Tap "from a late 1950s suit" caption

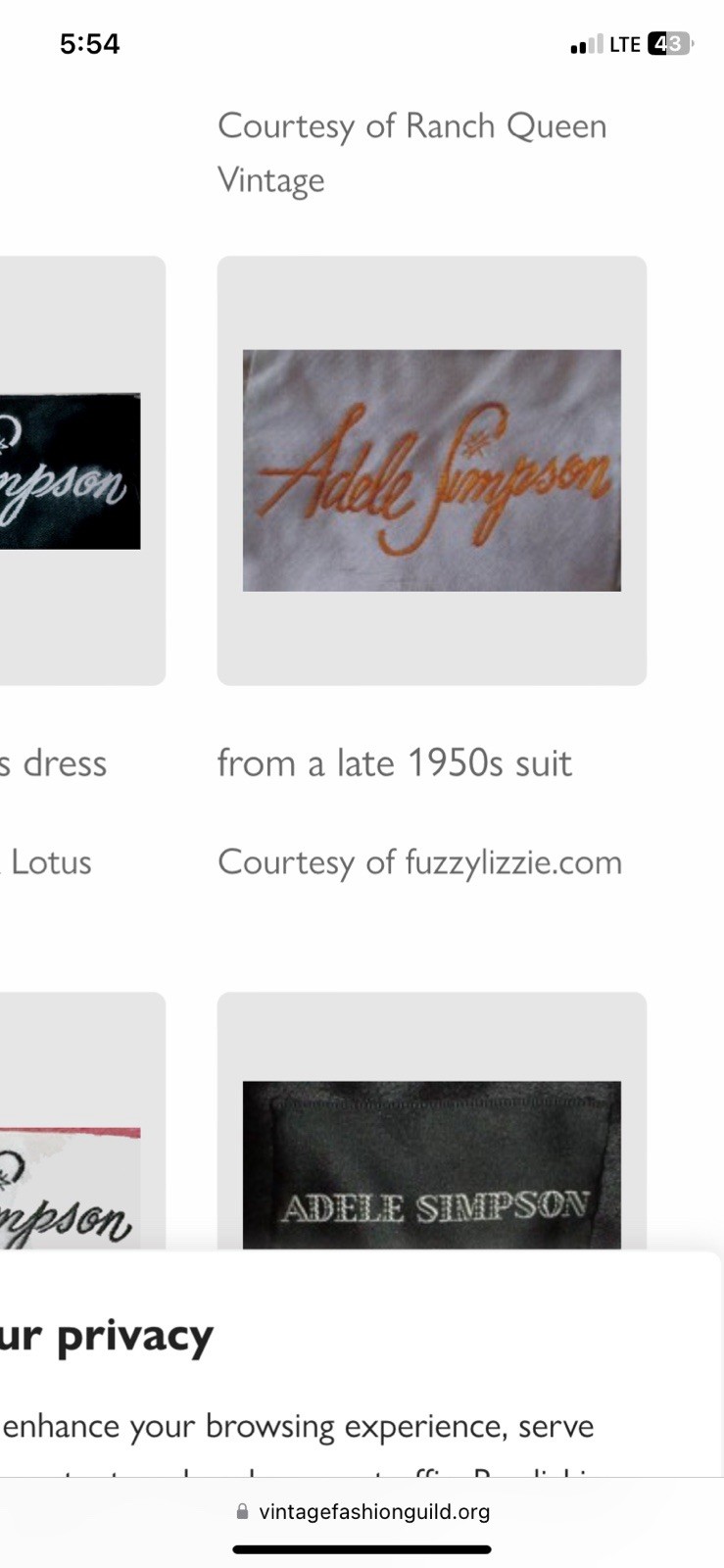tap(394, 763)
